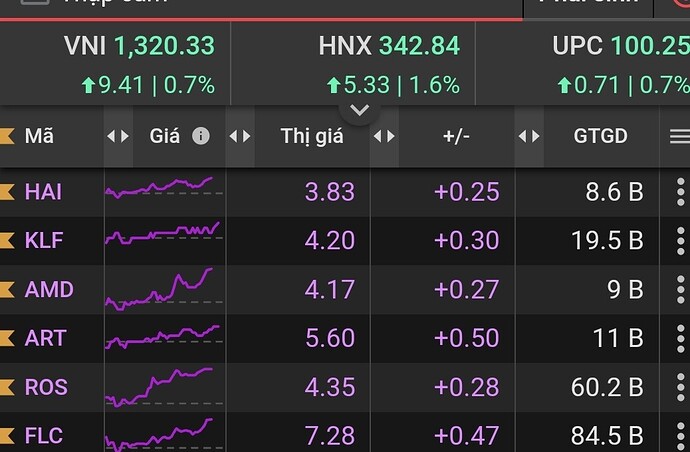View the ART price sparkline chart
This screenshot has height=452, width=690.
[164, 337]
